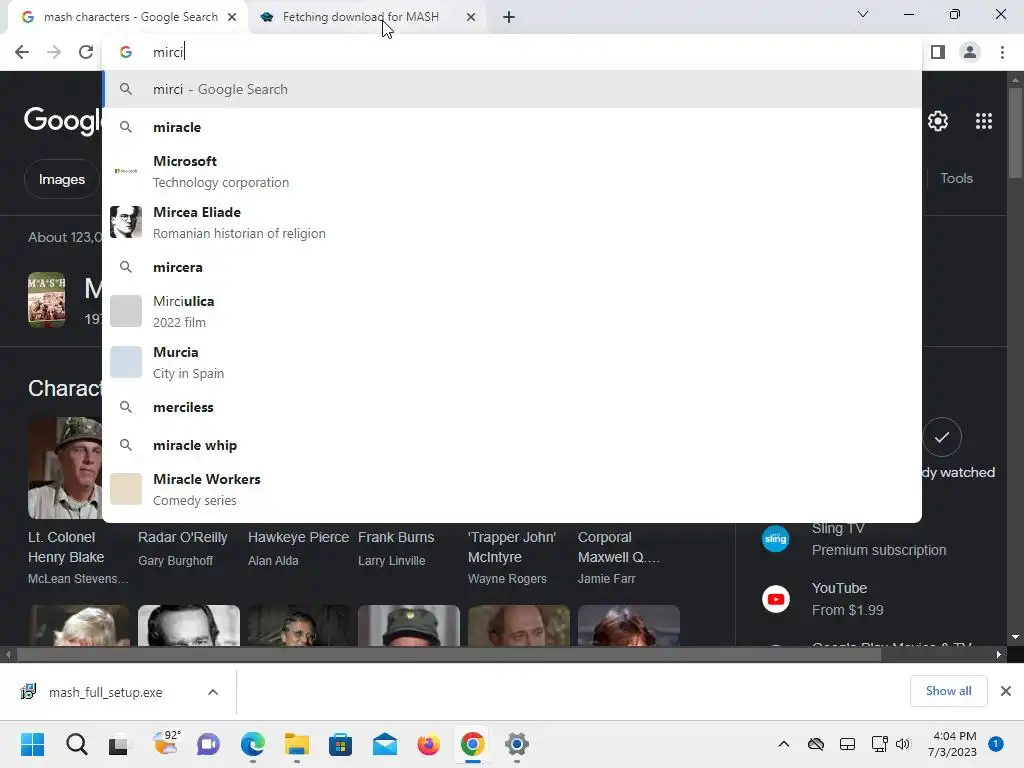1024x768 pixels.
Task: Choose the Mircea Eliade suggestion
Action: tap(512, 223)
